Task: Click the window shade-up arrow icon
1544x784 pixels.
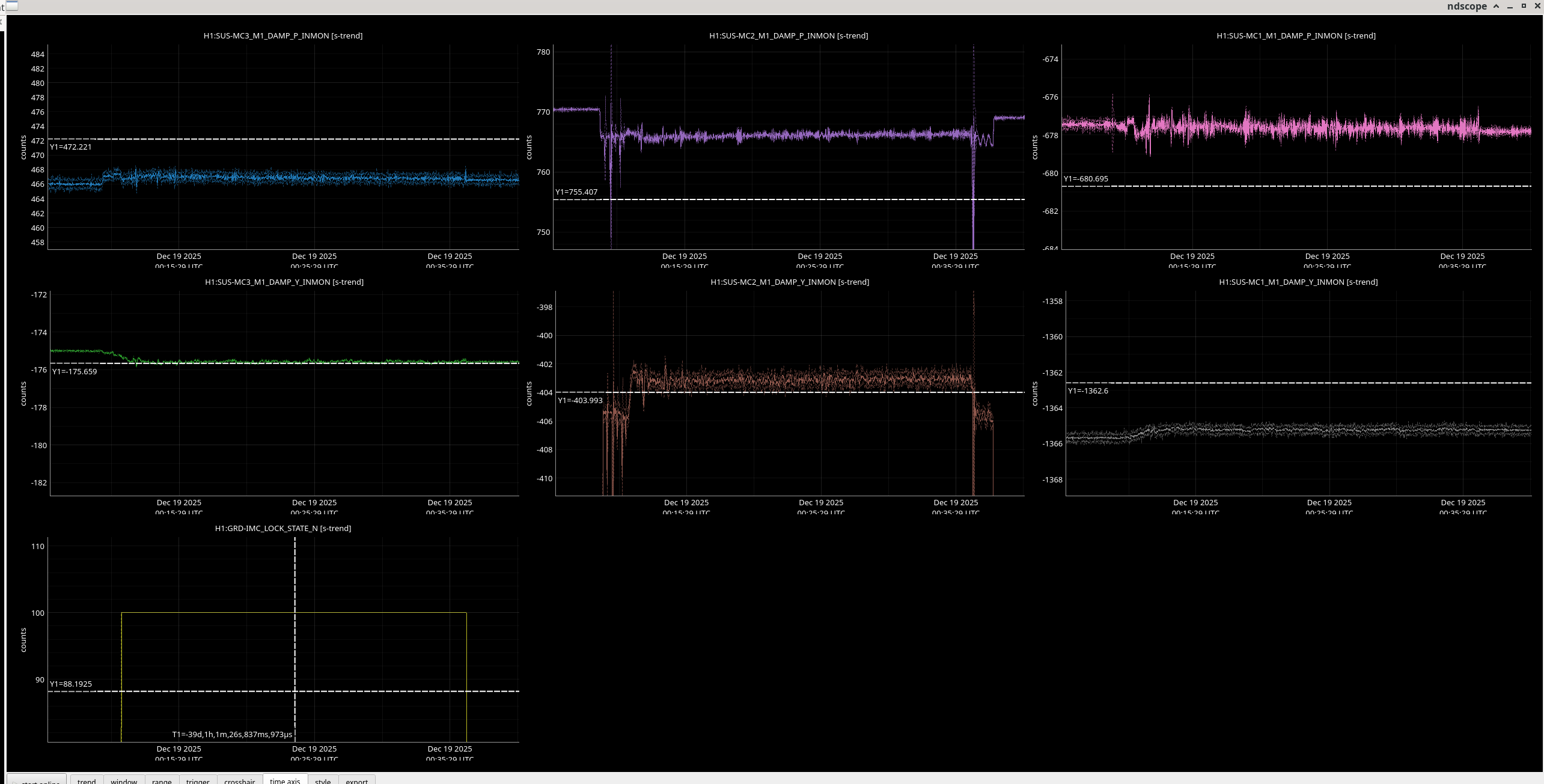Action: (x=1496, y=6)
